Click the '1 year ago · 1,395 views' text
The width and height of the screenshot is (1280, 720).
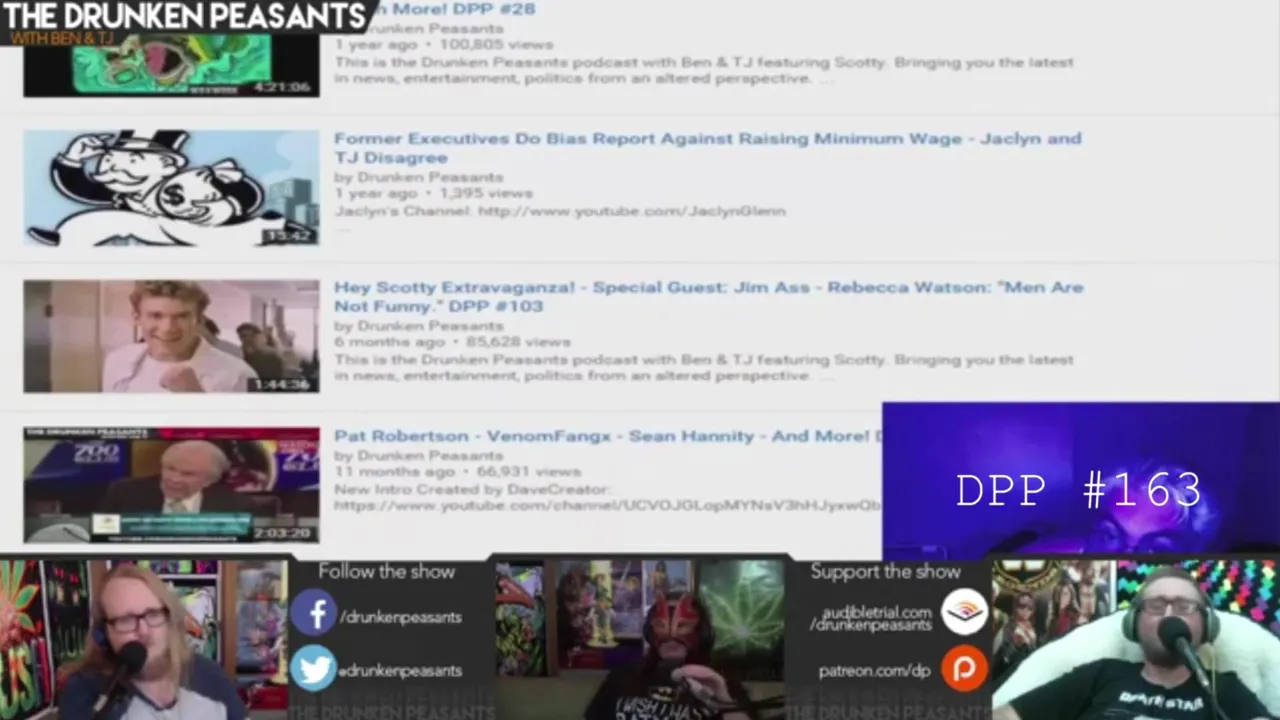pos(434,193)
